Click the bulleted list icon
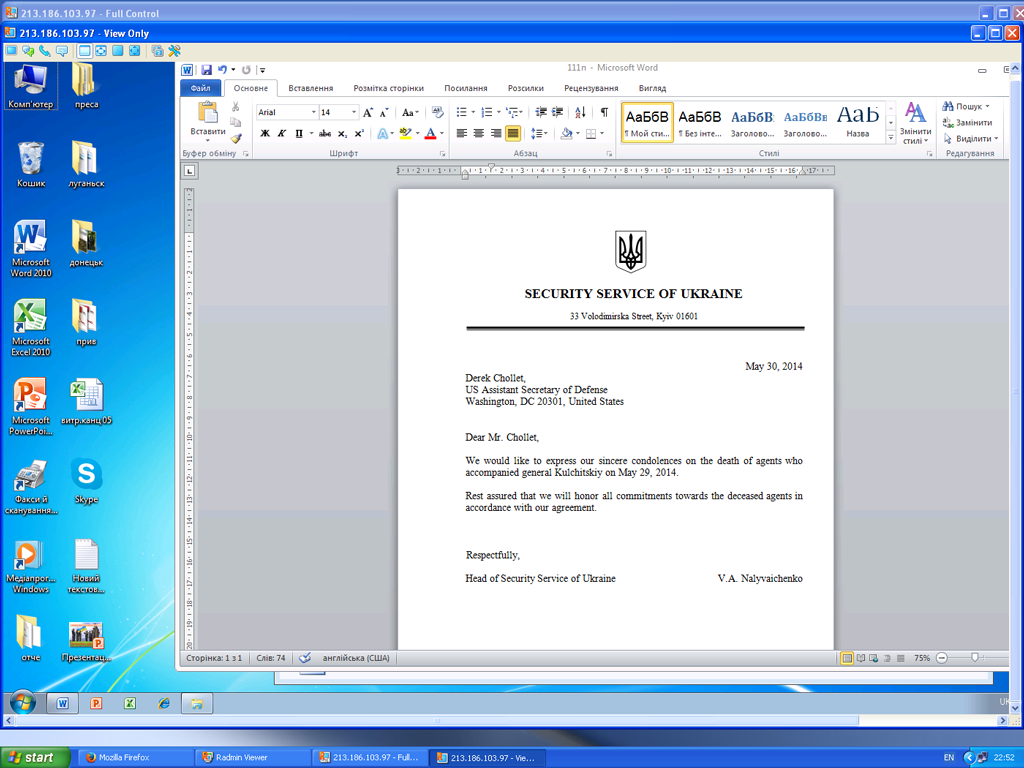 [x=462, y=112]
